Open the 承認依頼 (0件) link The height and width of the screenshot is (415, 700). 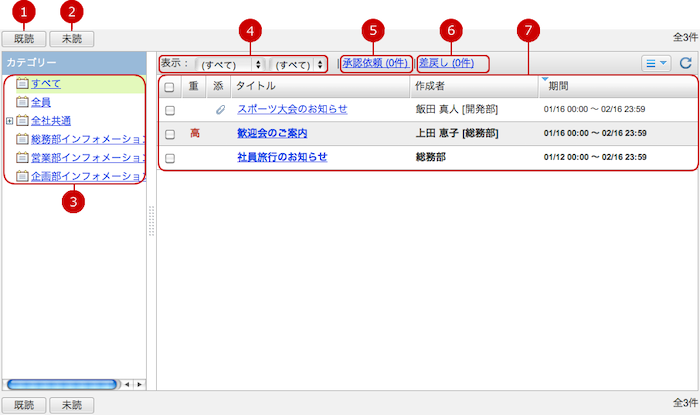click(375, 63)
